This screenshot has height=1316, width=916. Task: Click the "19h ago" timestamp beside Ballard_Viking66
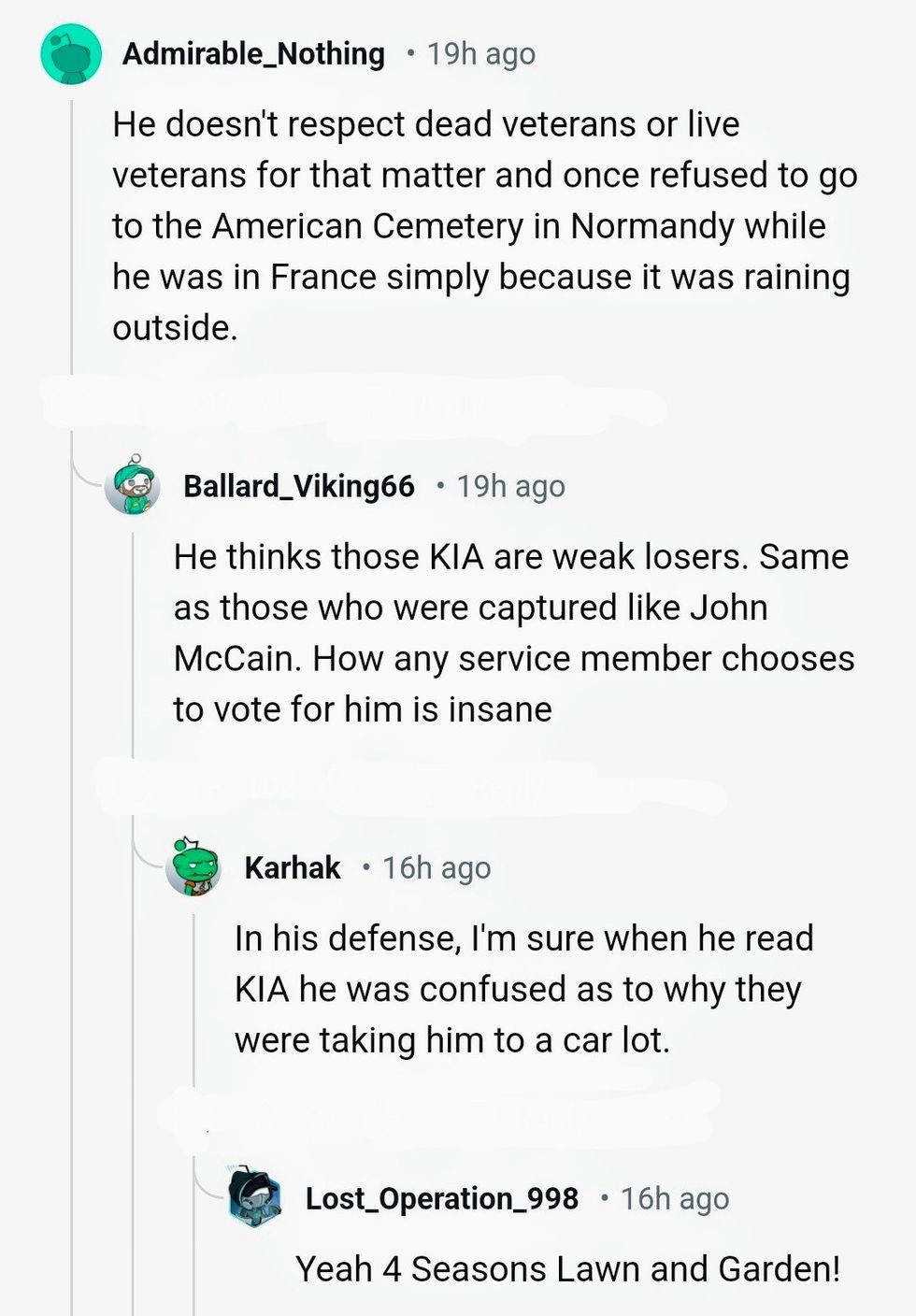510,486
